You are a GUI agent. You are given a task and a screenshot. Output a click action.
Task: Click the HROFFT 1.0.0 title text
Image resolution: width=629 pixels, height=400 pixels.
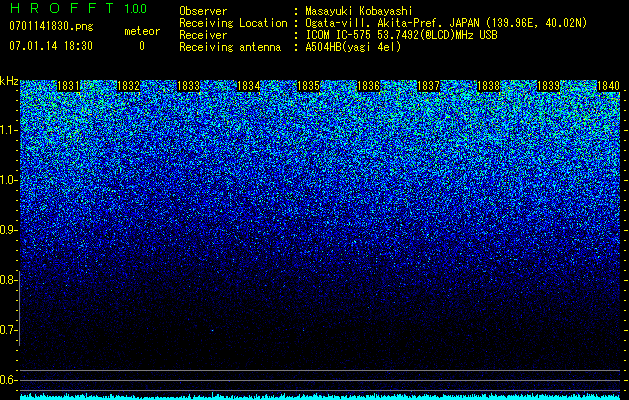[78, 8]
